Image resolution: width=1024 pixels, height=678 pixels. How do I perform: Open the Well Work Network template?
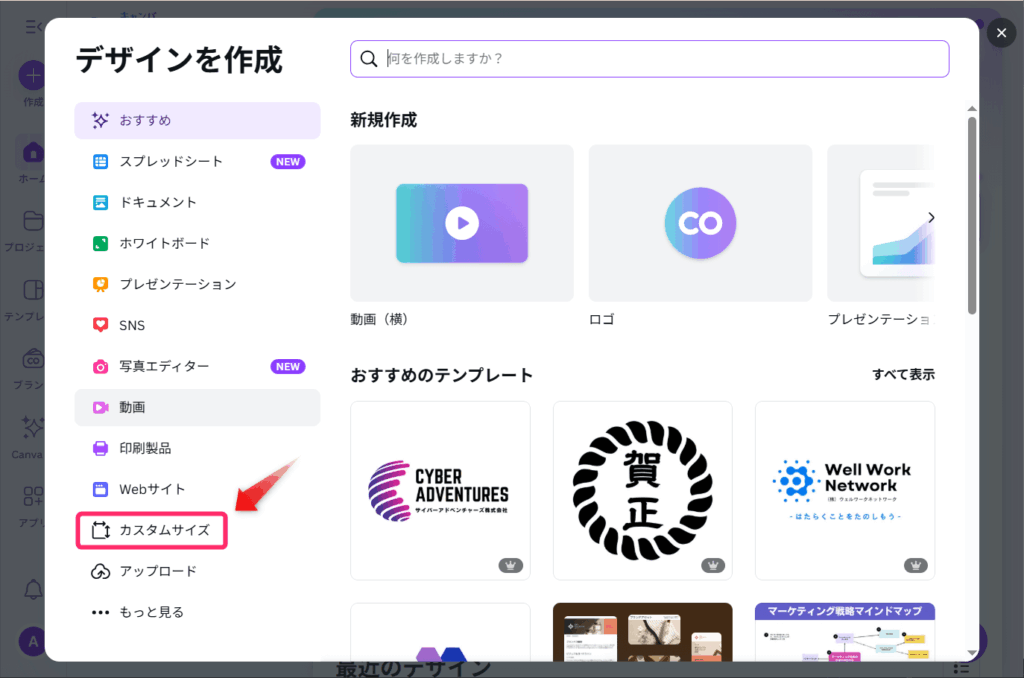(x=844, y=491)
